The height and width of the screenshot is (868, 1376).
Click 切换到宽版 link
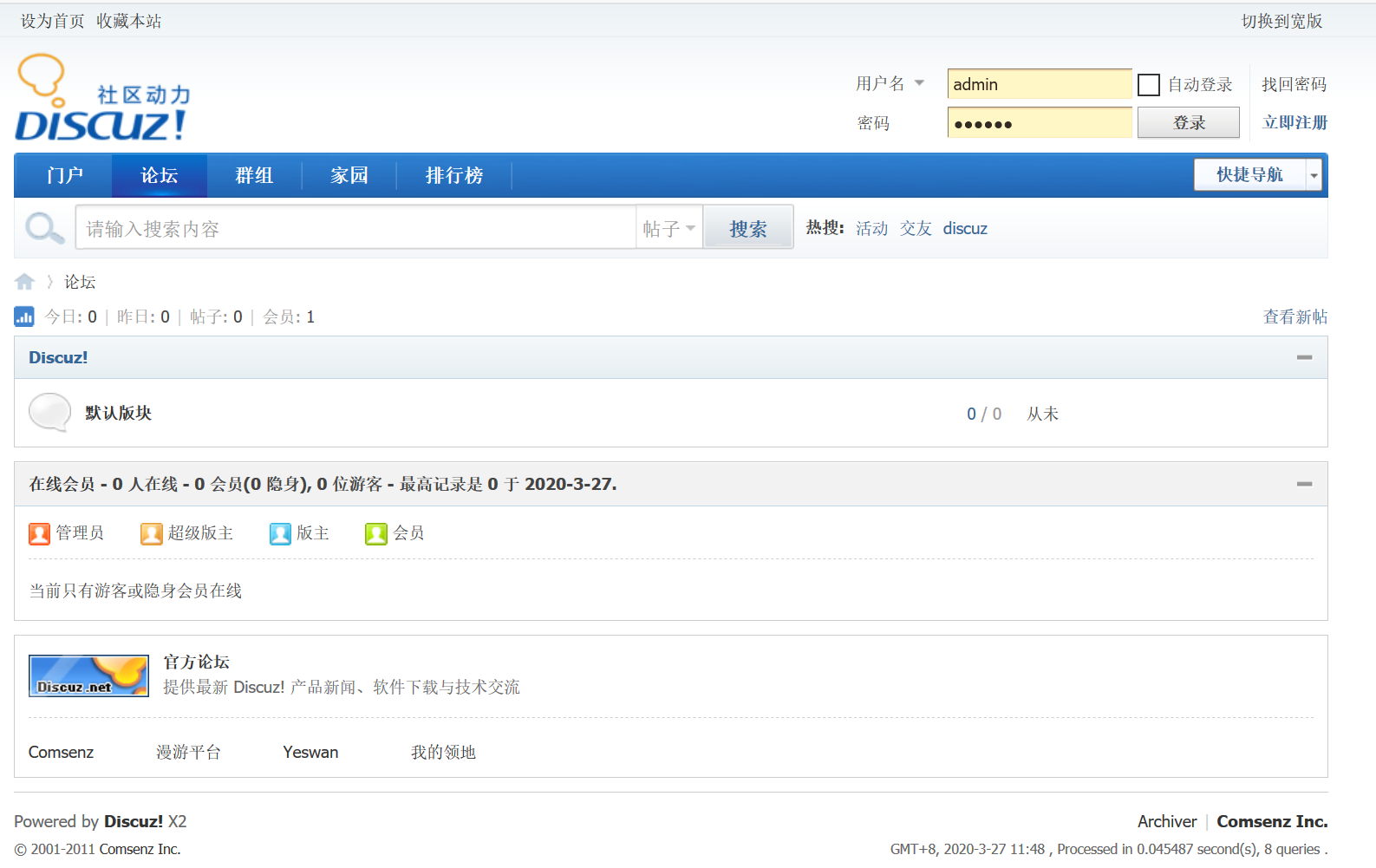point(1281,21)
